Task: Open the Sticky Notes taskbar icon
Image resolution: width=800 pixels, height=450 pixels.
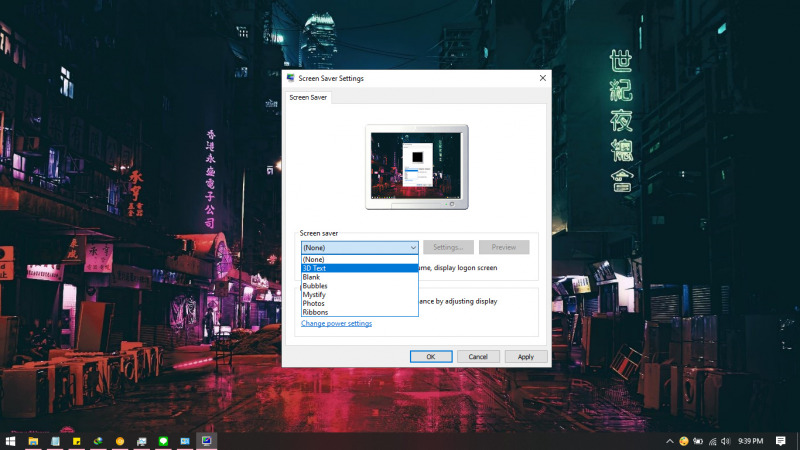Action: [77, 441]
